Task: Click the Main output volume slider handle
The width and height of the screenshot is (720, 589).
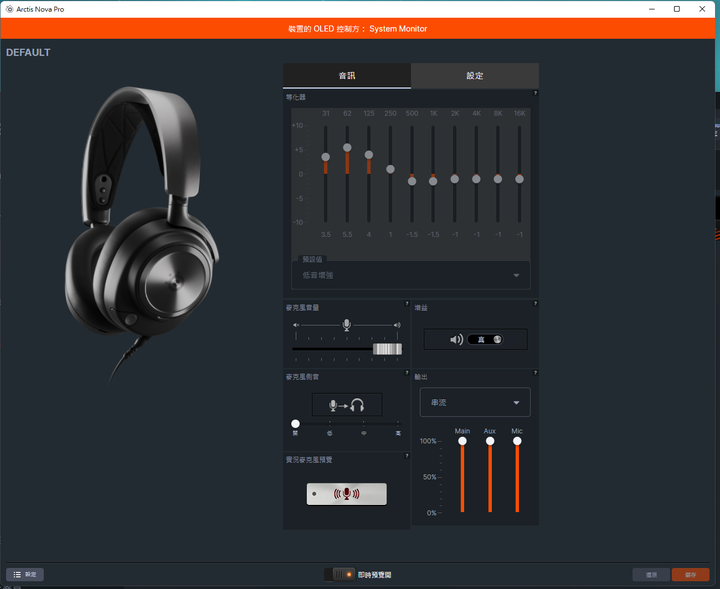Action: click(x=462, y=441)
